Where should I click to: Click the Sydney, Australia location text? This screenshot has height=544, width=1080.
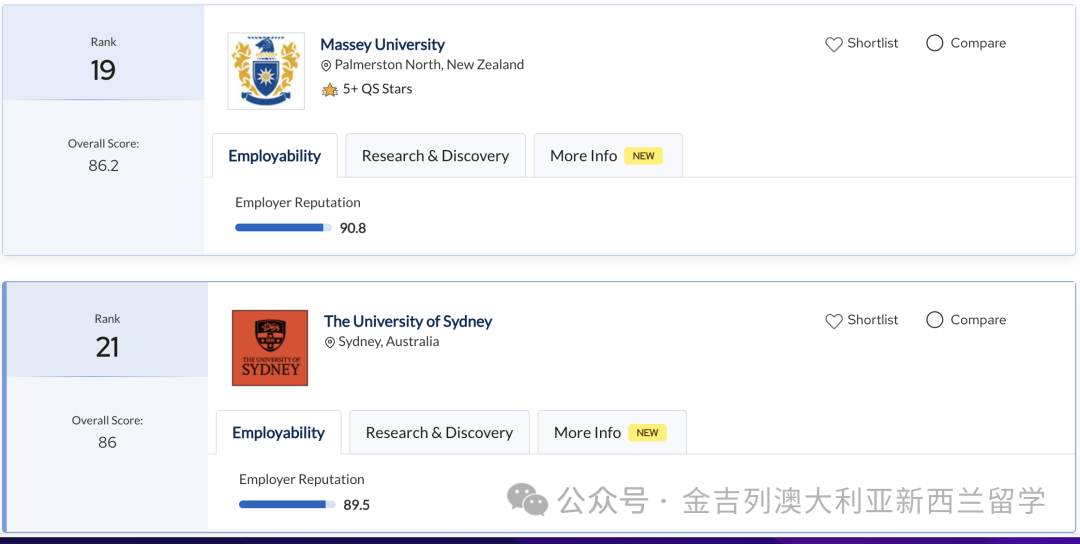(388, 342)
